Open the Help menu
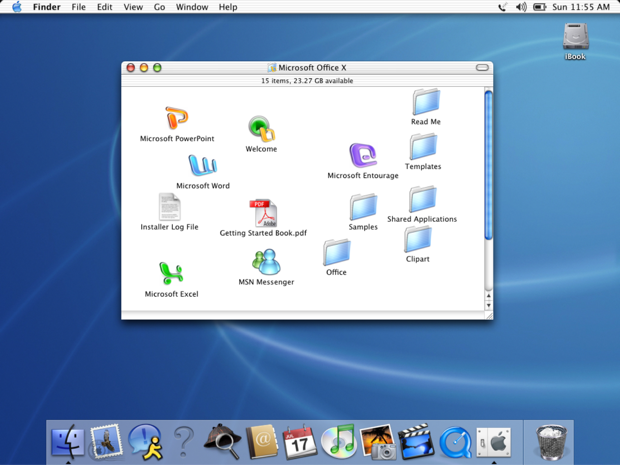Screen dimensions: 620x465 click(228, 7)
